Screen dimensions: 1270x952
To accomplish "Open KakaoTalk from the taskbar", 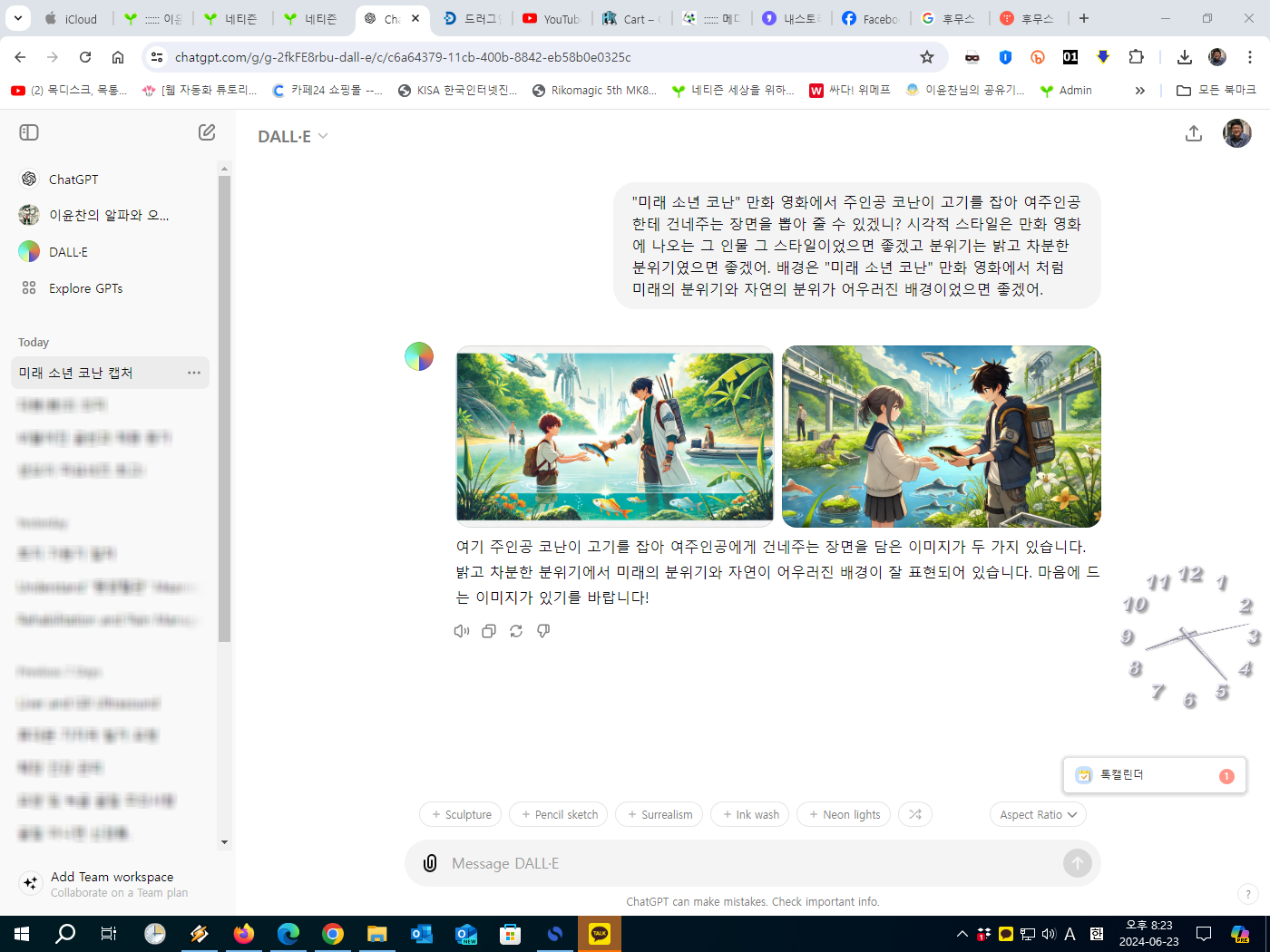I will click(x=600, y=934).
